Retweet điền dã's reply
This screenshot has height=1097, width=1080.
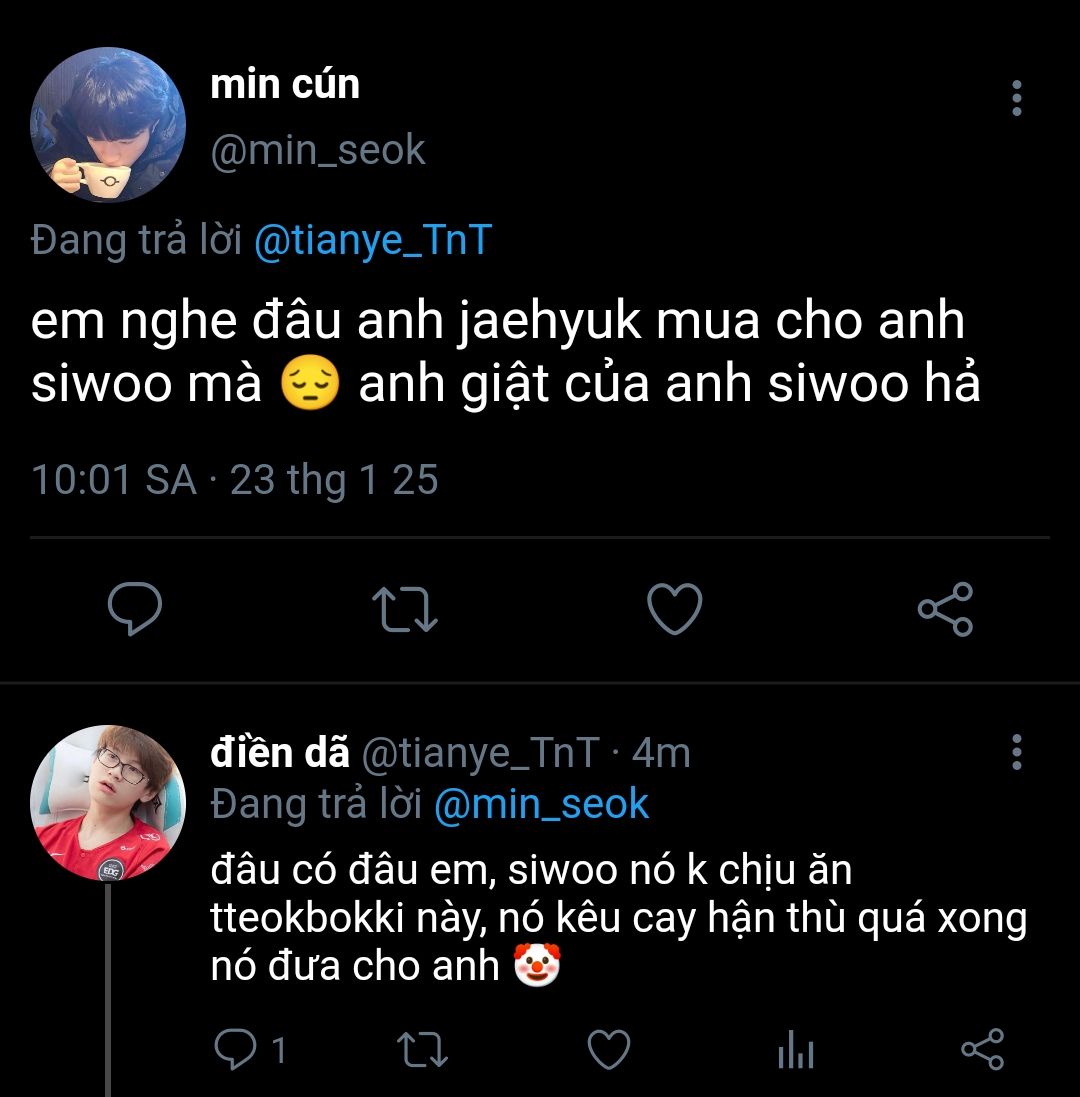[422, 1050]
